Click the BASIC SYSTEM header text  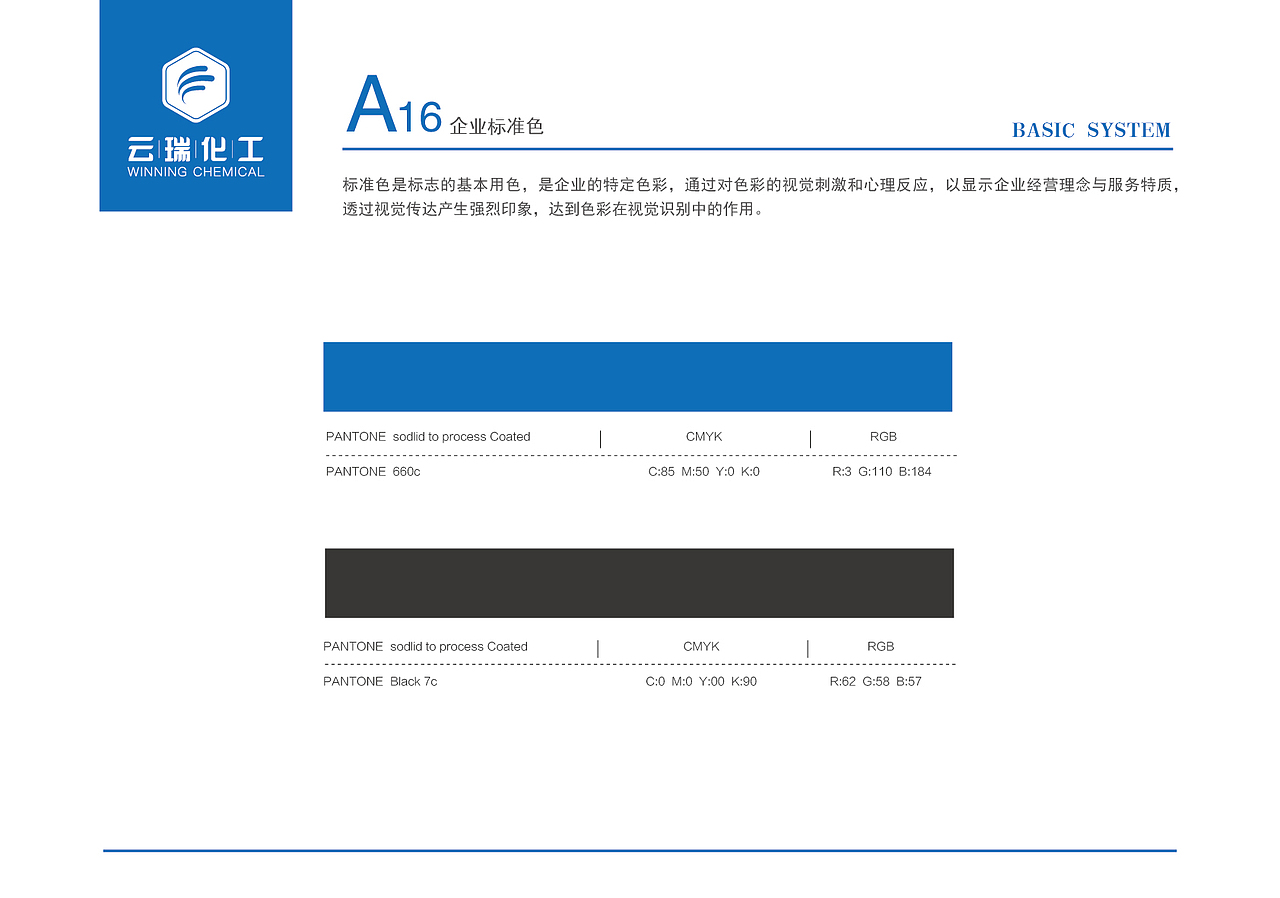click(x=1091, y=130)
